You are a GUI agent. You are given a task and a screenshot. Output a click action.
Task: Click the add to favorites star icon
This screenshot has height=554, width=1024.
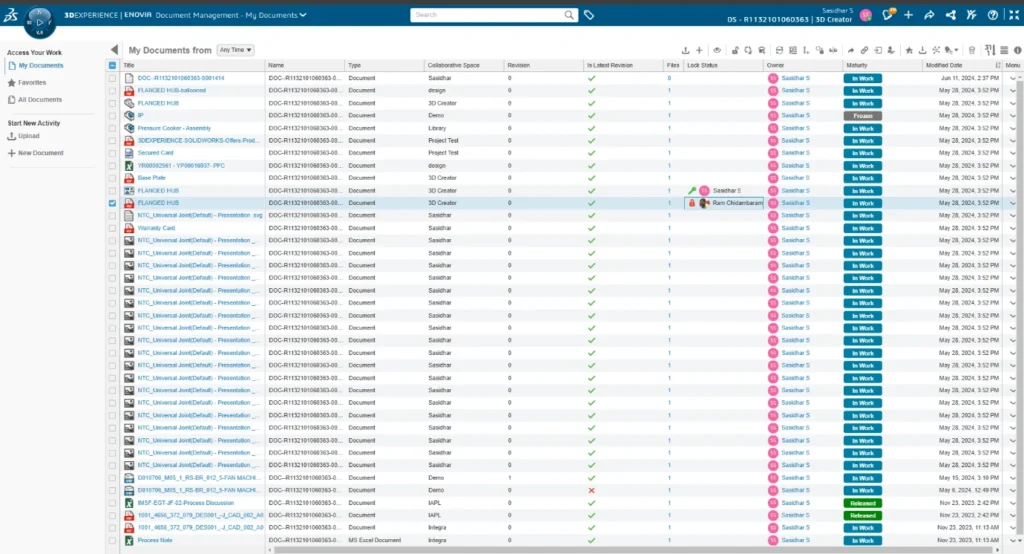pos(909,50)
